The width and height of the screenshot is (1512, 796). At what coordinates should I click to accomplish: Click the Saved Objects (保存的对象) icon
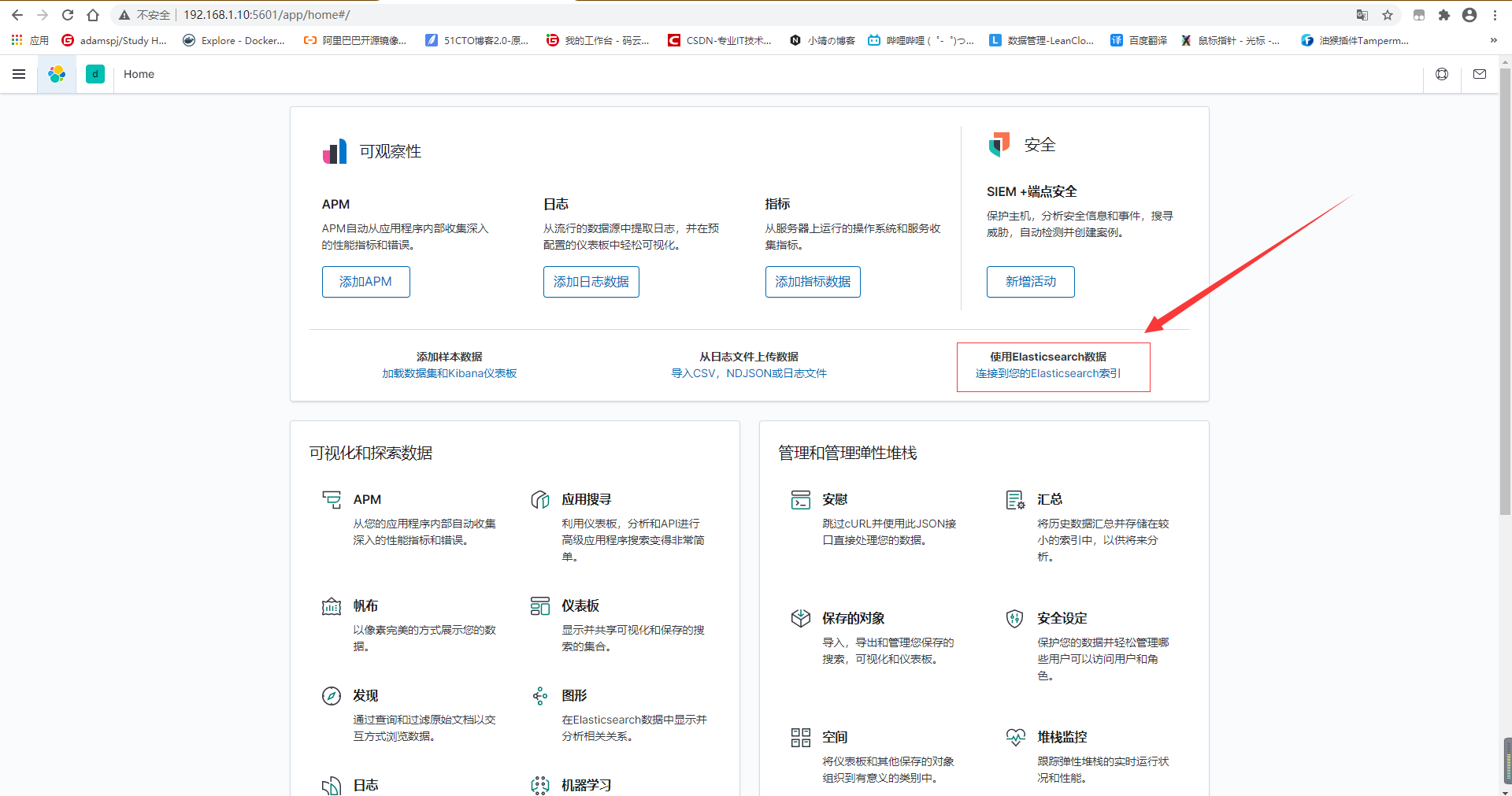pyautogui.click(x=801, y=618)
